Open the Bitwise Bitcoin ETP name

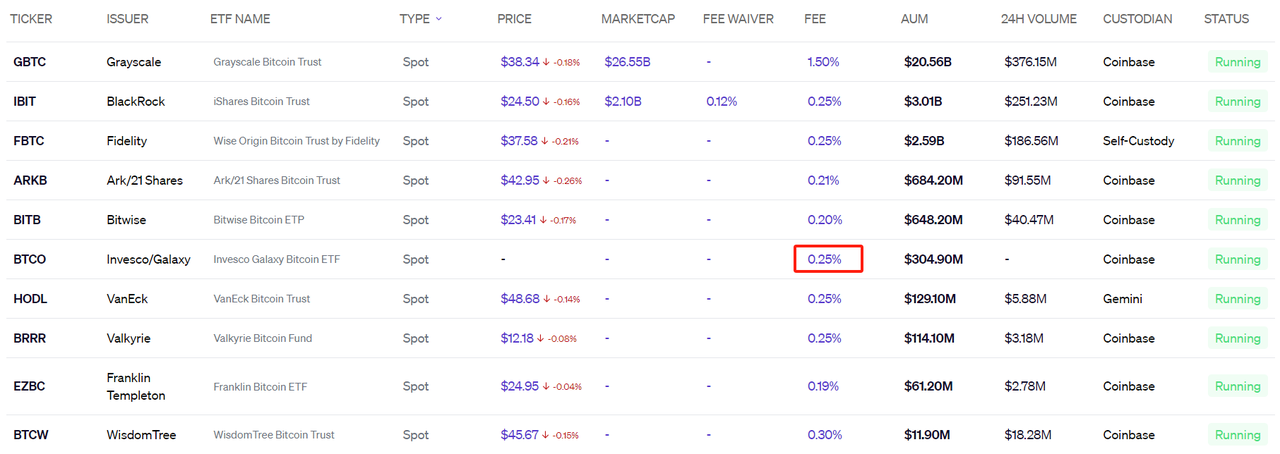click(259, 220)
